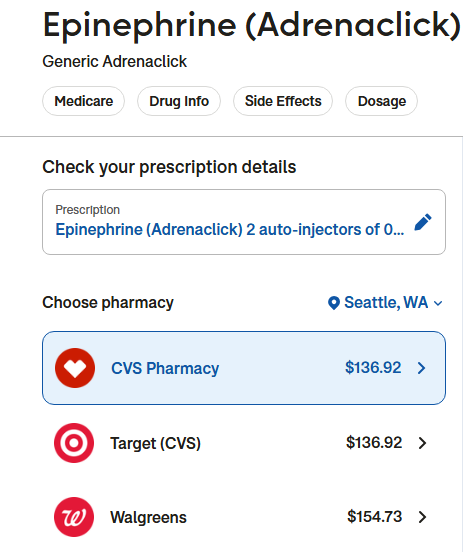
Task: Open the Dosage pill button
Action: pyautogui.click(x=382, y=101)
